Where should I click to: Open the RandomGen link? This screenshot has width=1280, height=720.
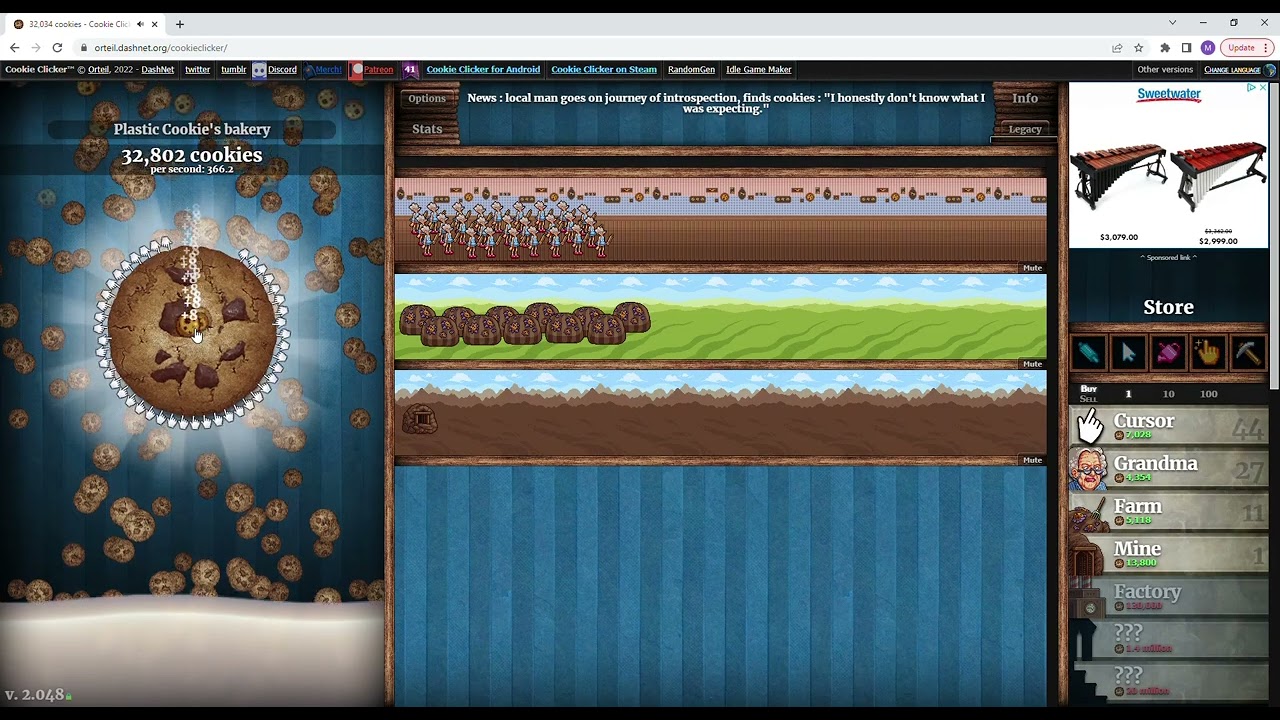[691, 69]
